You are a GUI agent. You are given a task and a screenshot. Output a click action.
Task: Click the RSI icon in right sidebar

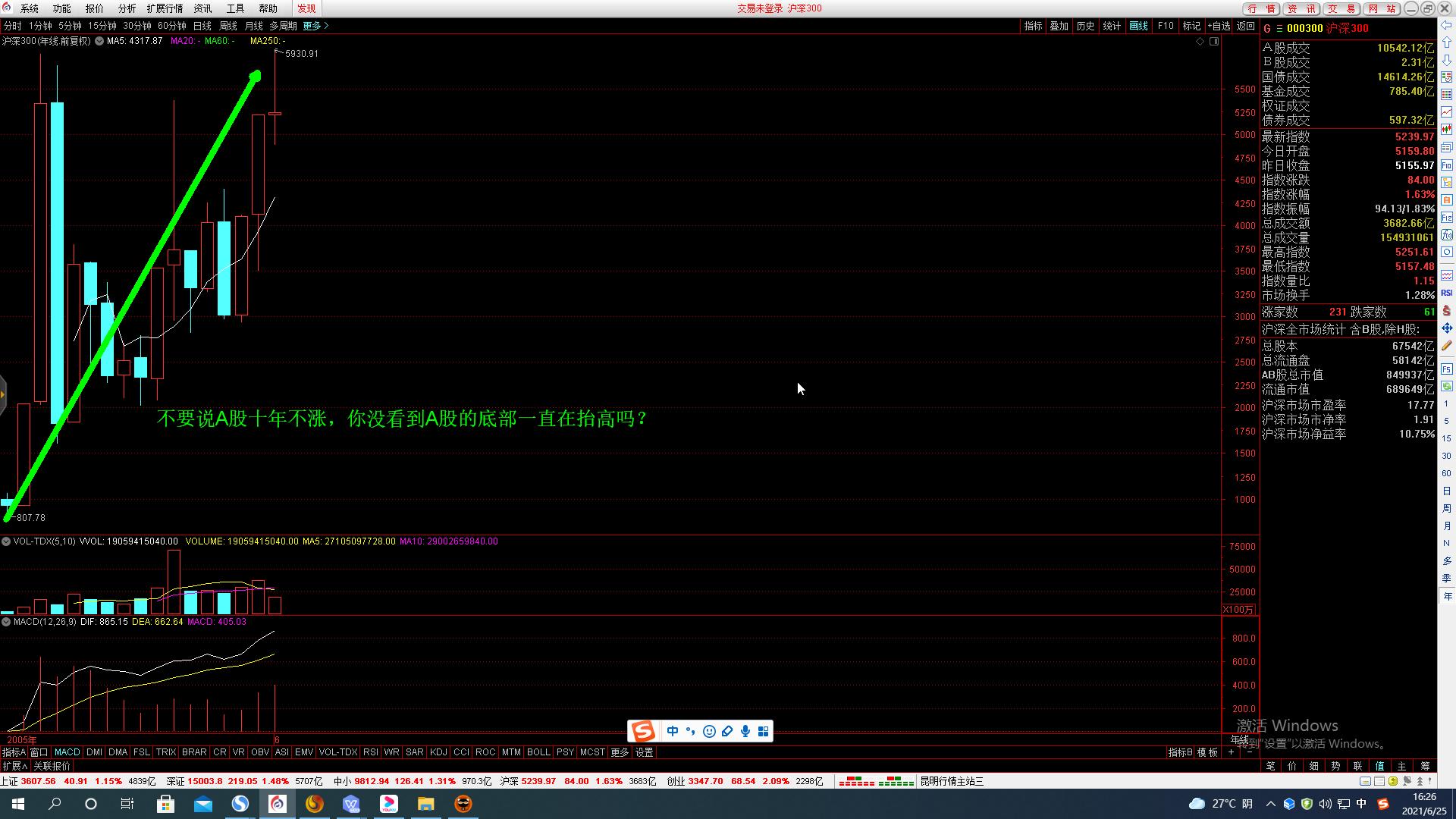pos(1446,293)
